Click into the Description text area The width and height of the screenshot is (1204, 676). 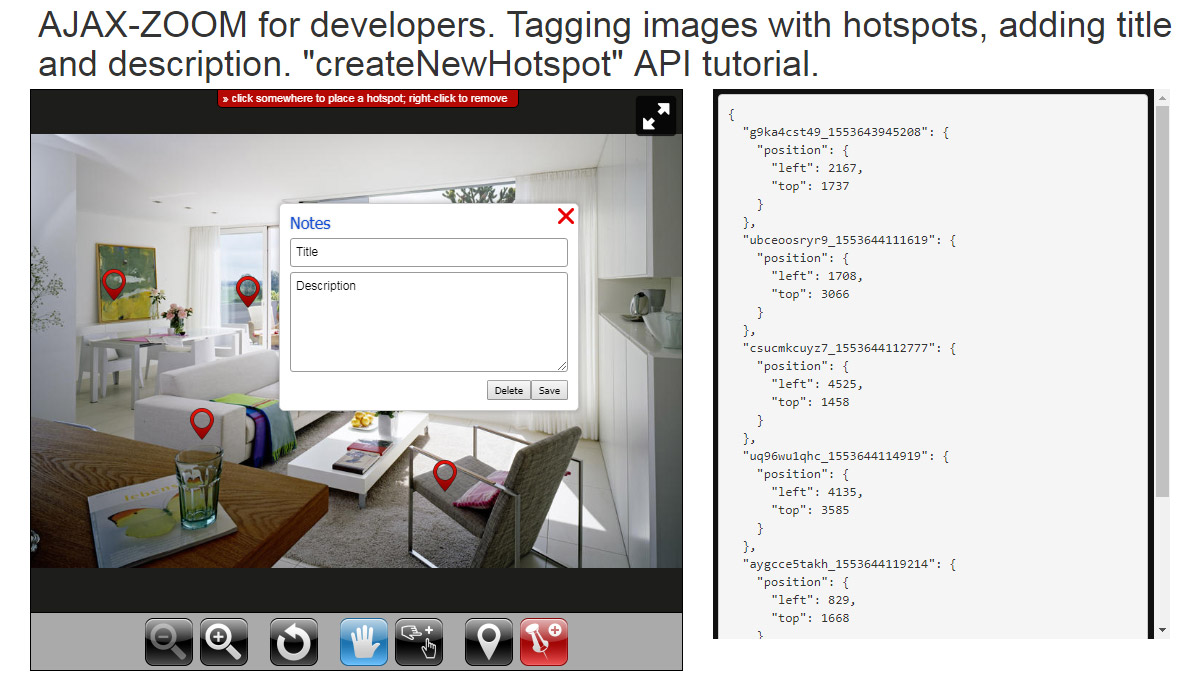tap(429, 322)
